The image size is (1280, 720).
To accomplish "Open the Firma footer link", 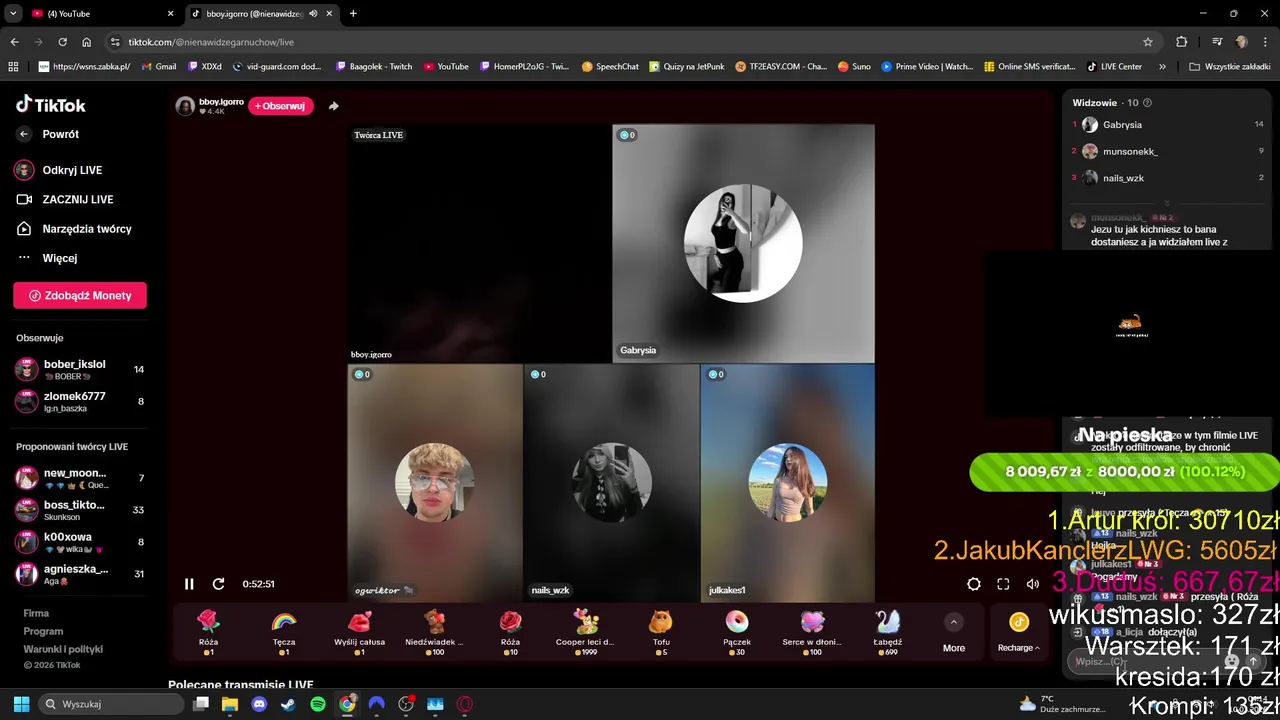I will 36,613.
